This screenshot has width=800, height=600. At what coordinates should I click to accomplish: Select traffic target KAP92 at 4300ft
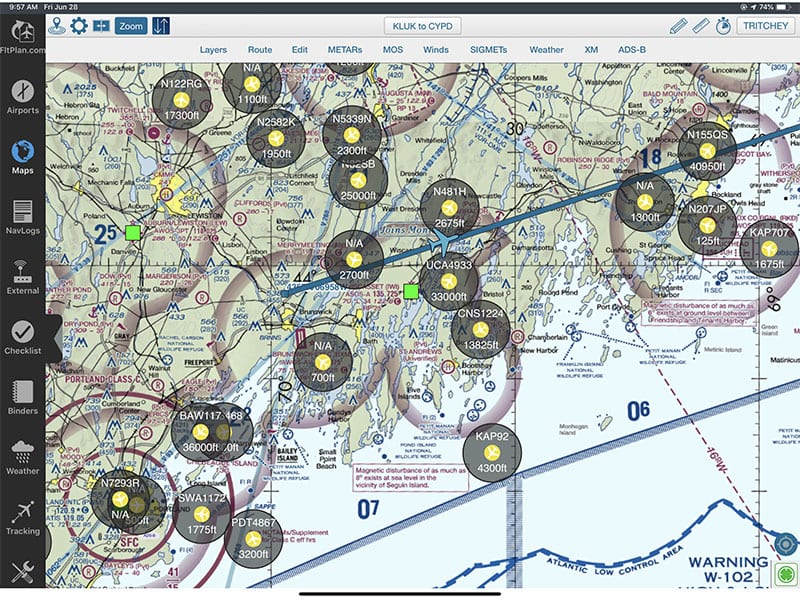(x=492, y=452)
